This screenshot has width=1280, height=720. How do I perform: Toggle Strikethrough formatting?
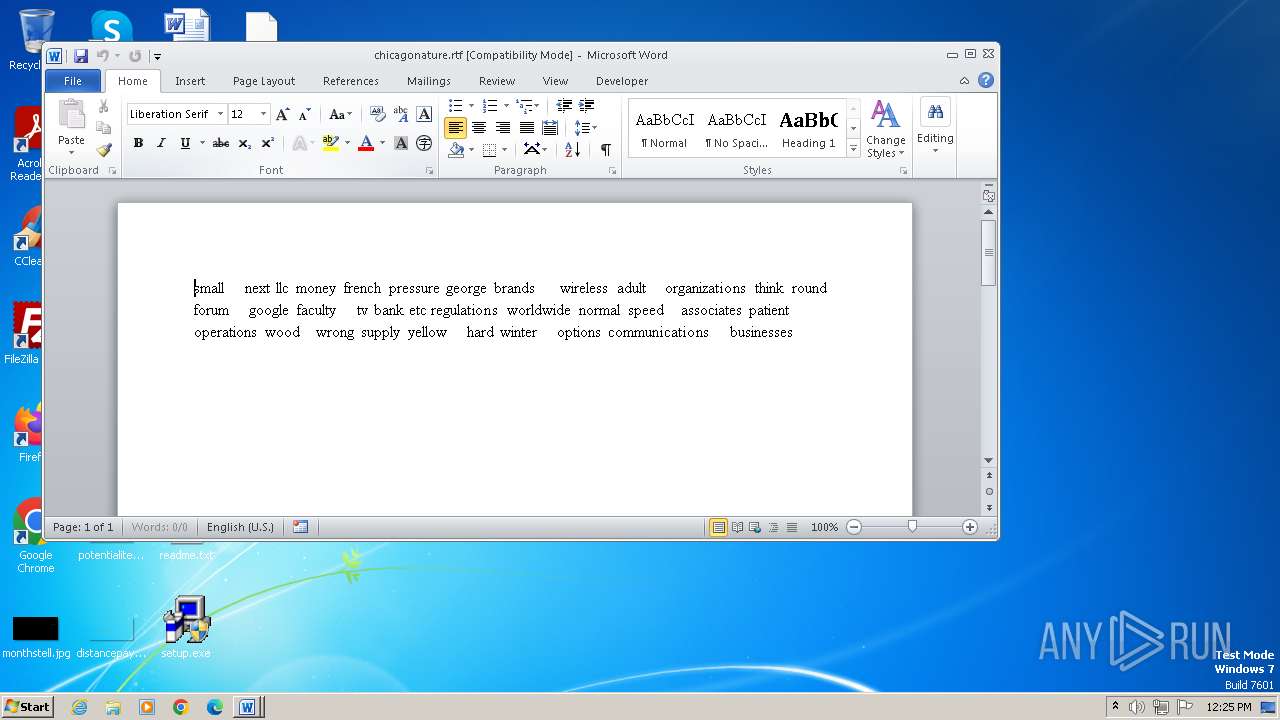click(221, 143)
